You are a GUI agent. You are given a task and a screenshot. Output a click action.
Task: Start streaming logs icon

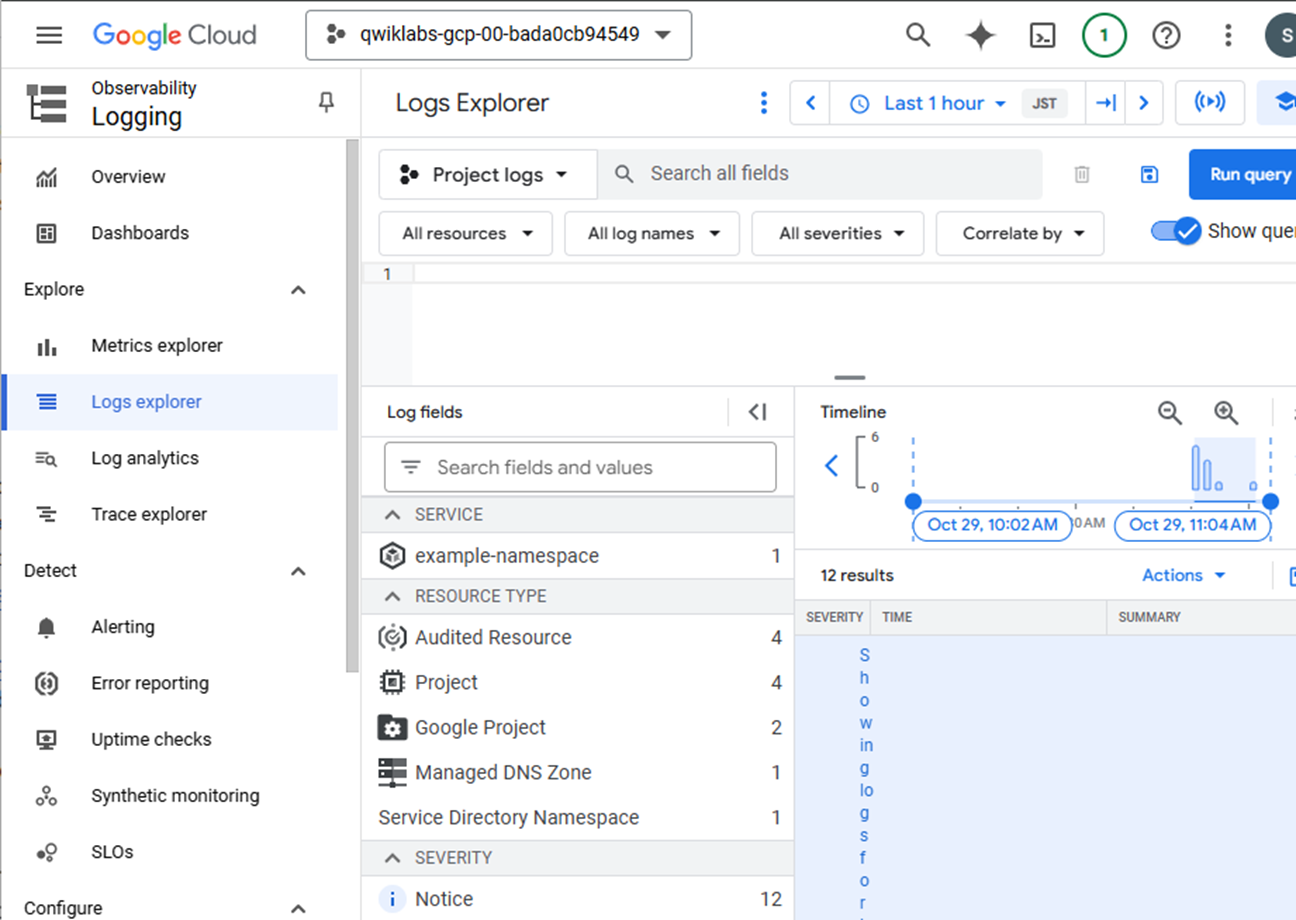[1210, 103]
